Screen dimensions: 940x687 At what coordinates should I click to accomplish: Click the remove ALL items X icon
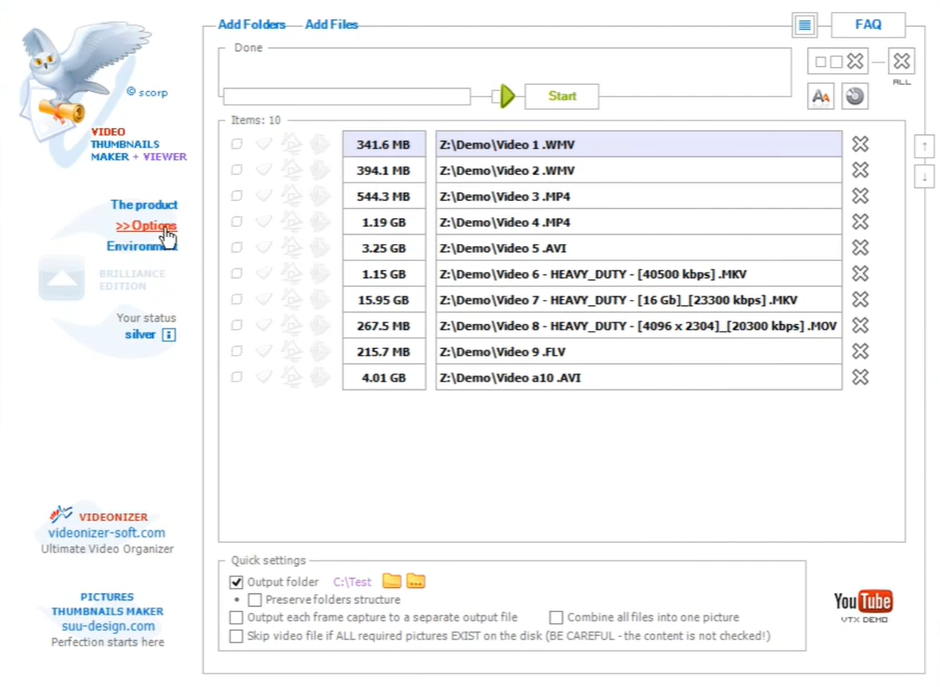tap(901, 61)
